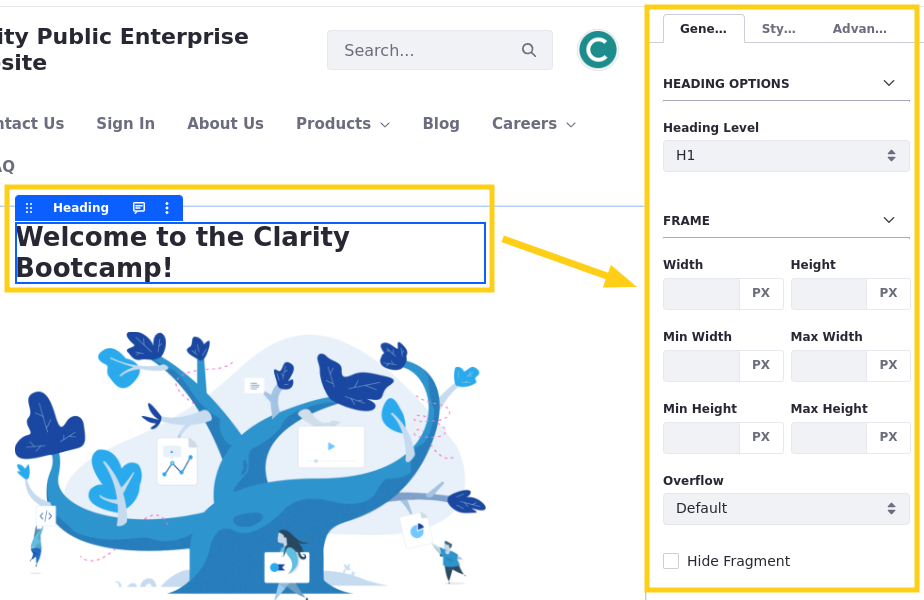The height and width of the screenshot is (600, 924).
Task: Click the Width input field
Action: [x=701, y=294]
